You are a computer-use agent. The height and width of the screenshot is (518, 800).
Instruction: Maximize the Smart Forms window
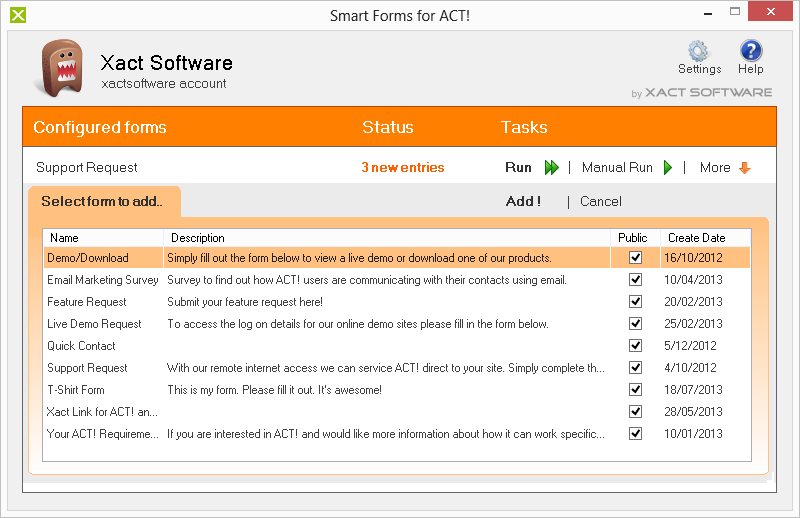pos(735,11)
